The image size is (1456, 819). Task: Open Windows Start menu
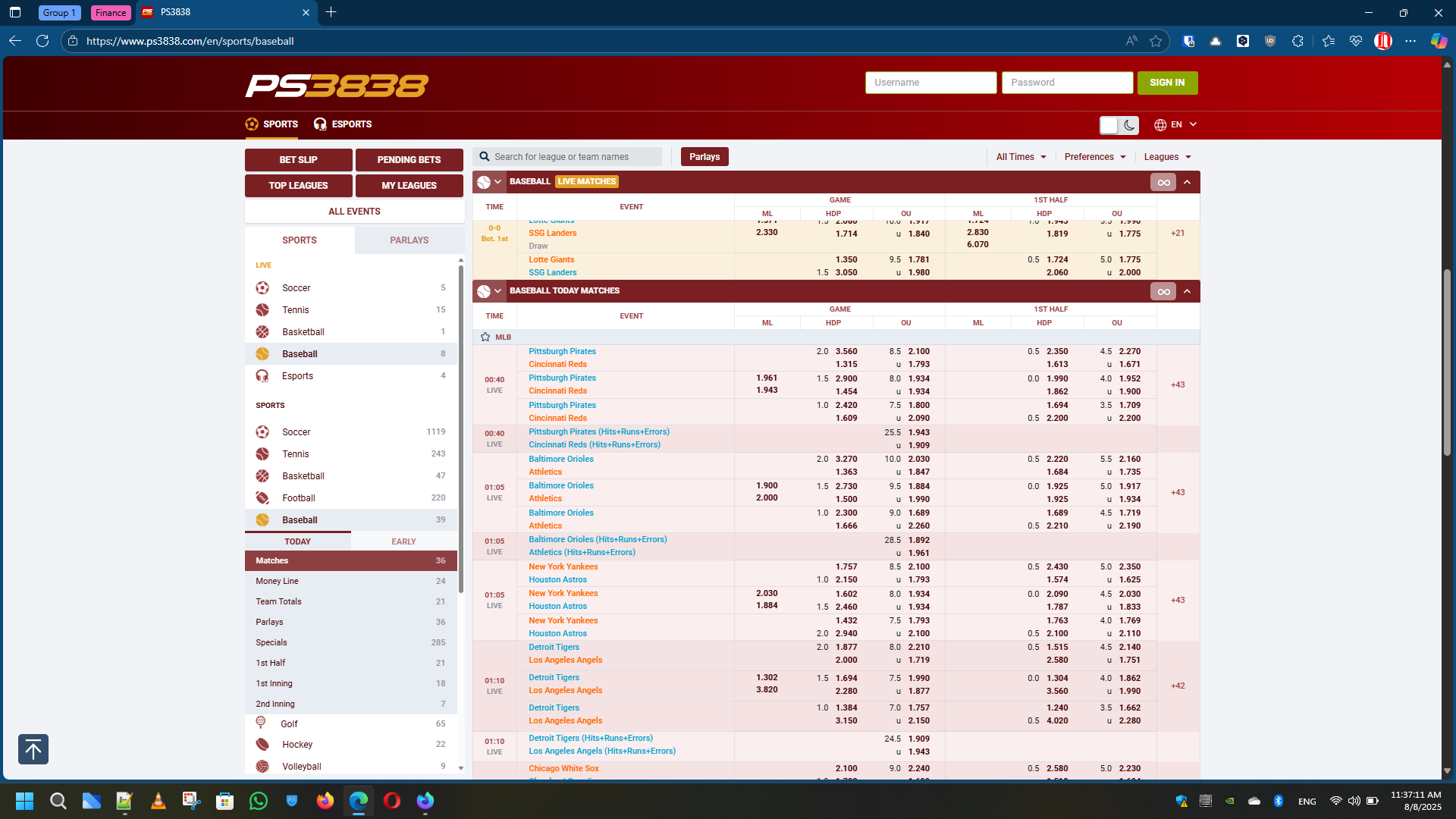[x=24, y=801]
